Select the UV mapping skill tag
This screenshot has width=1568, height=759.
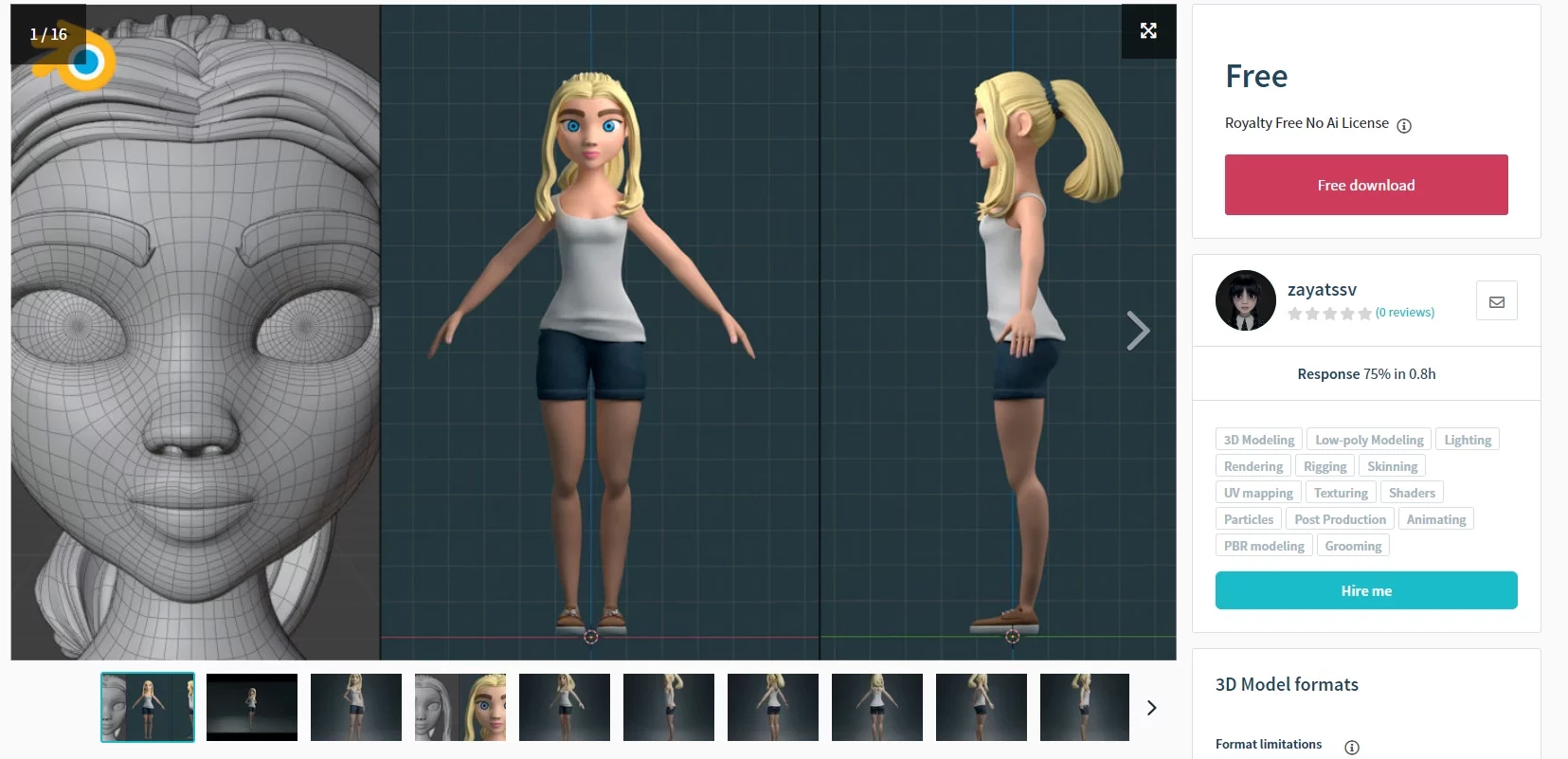pyautogui.click(x=1258, y=493)
